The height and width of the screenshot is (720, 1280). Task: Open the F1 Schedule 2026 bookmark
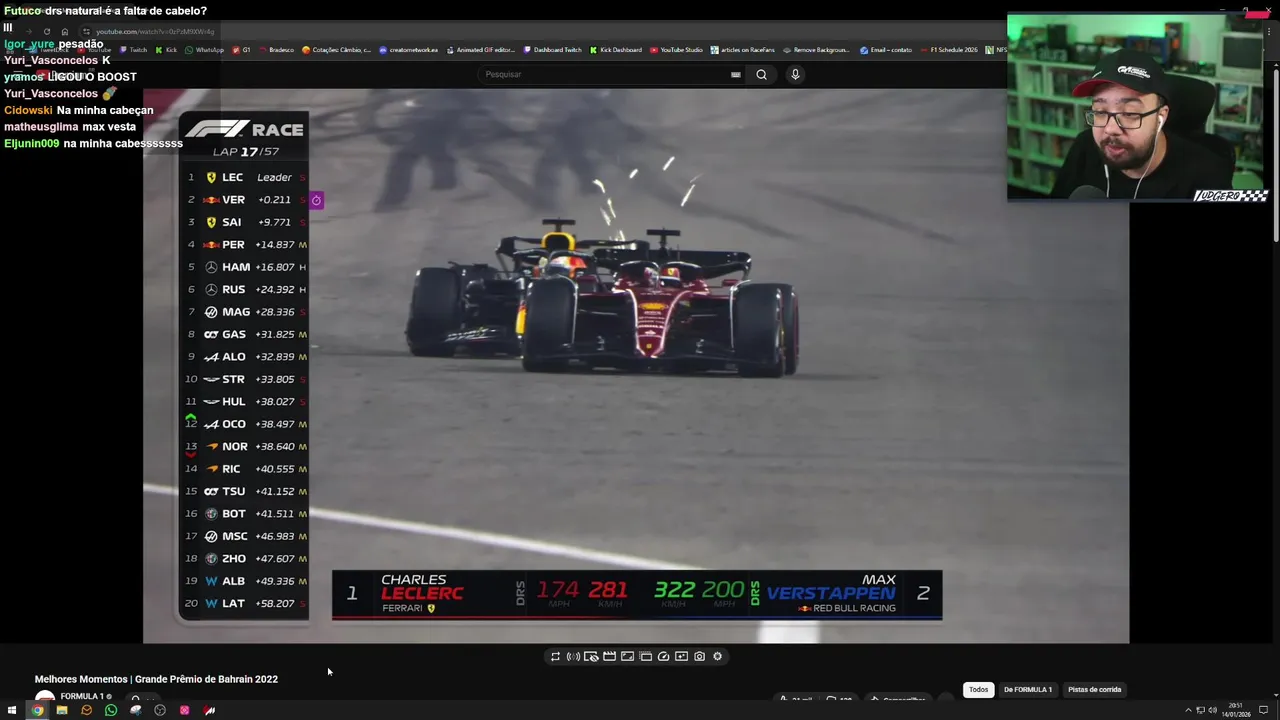[x=949, y=50]
